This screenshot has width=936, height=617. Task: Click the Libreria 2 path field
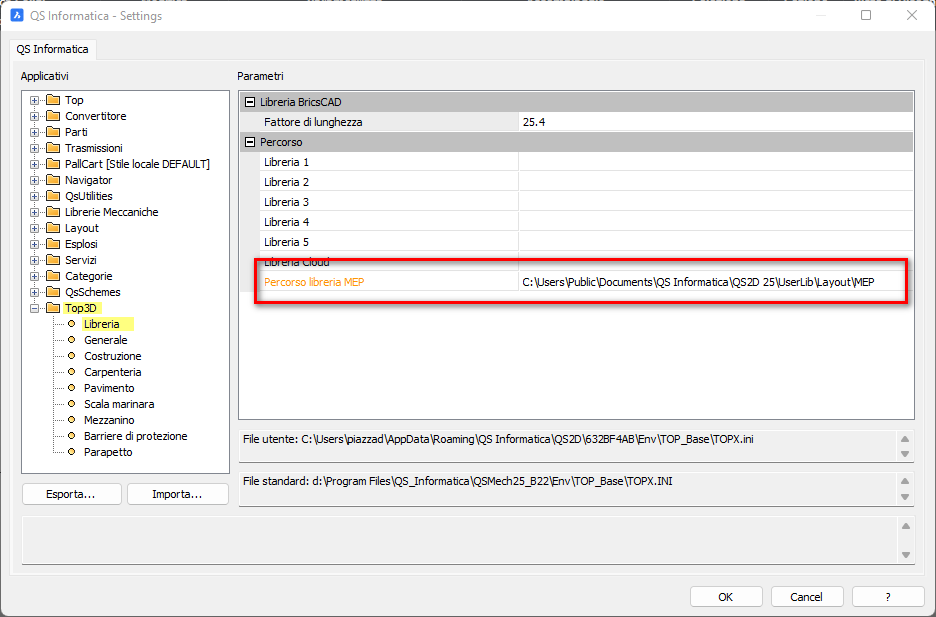click(x=716, y=182)
